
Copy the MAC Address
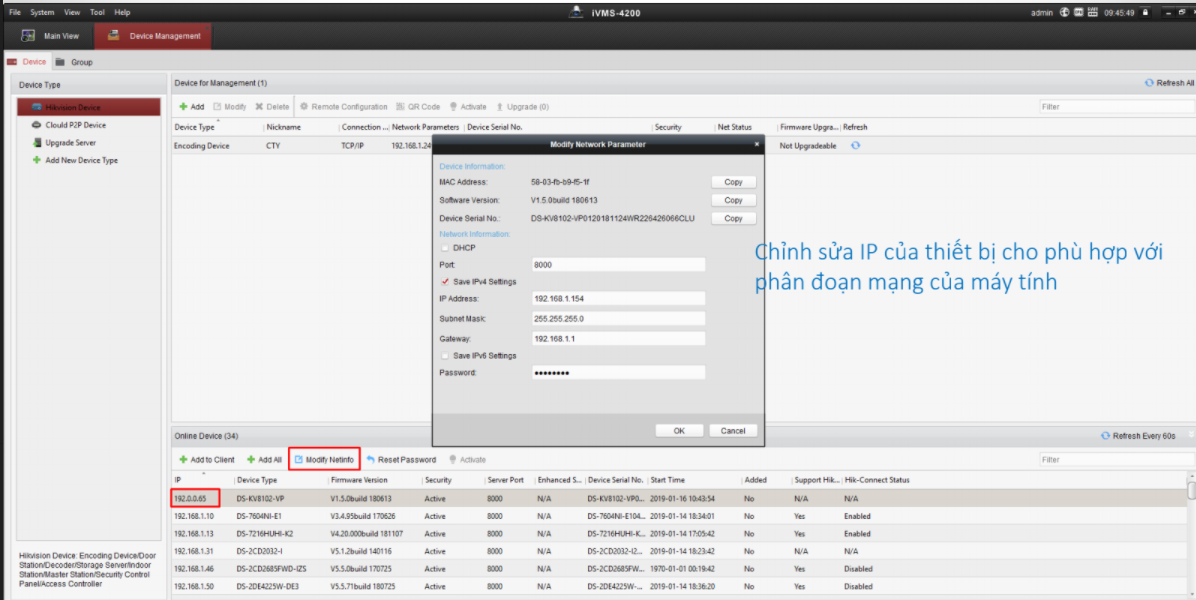coord(733,182)
